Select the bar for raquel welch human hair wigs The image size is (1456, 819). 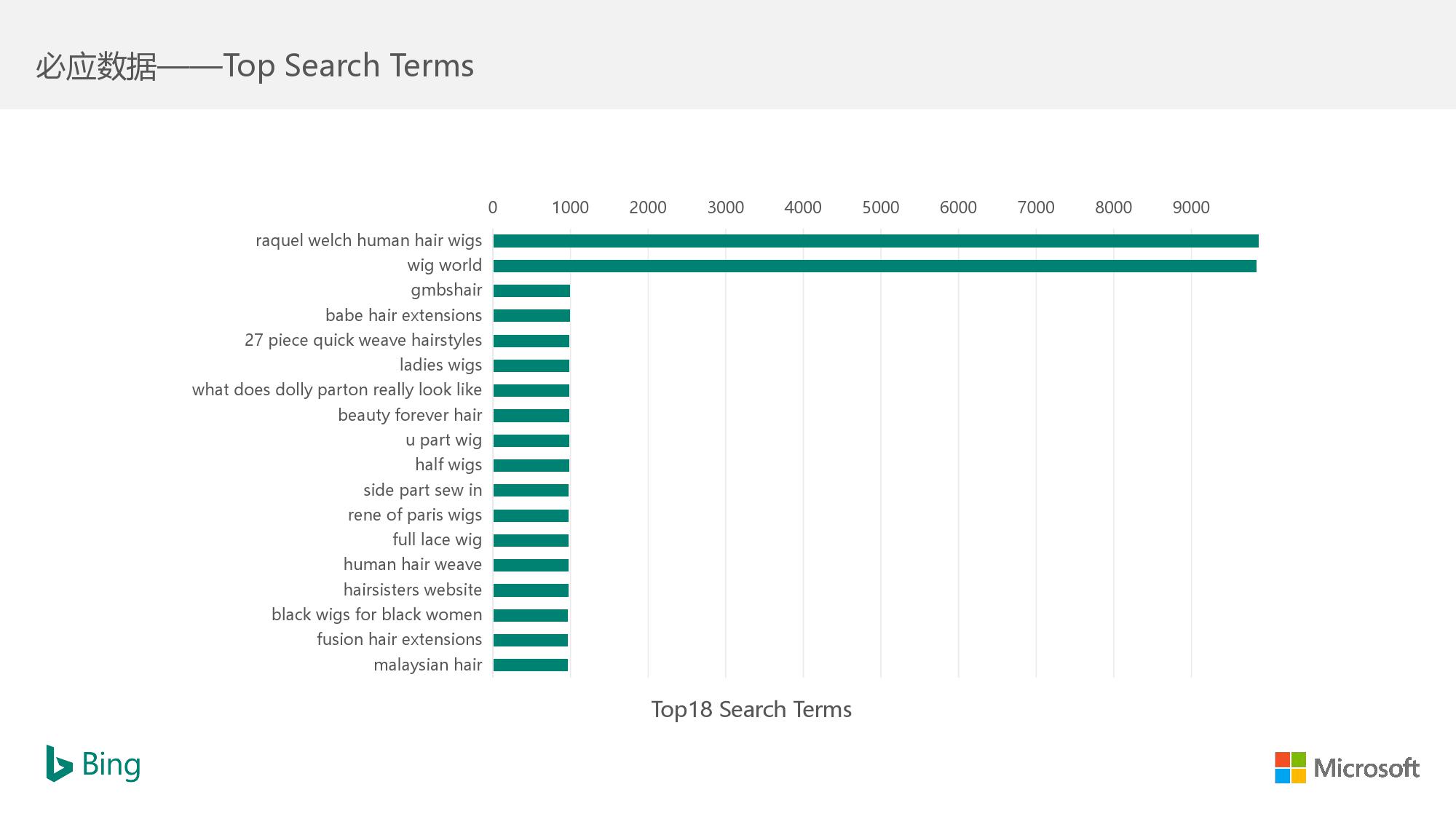click(876, 241)
